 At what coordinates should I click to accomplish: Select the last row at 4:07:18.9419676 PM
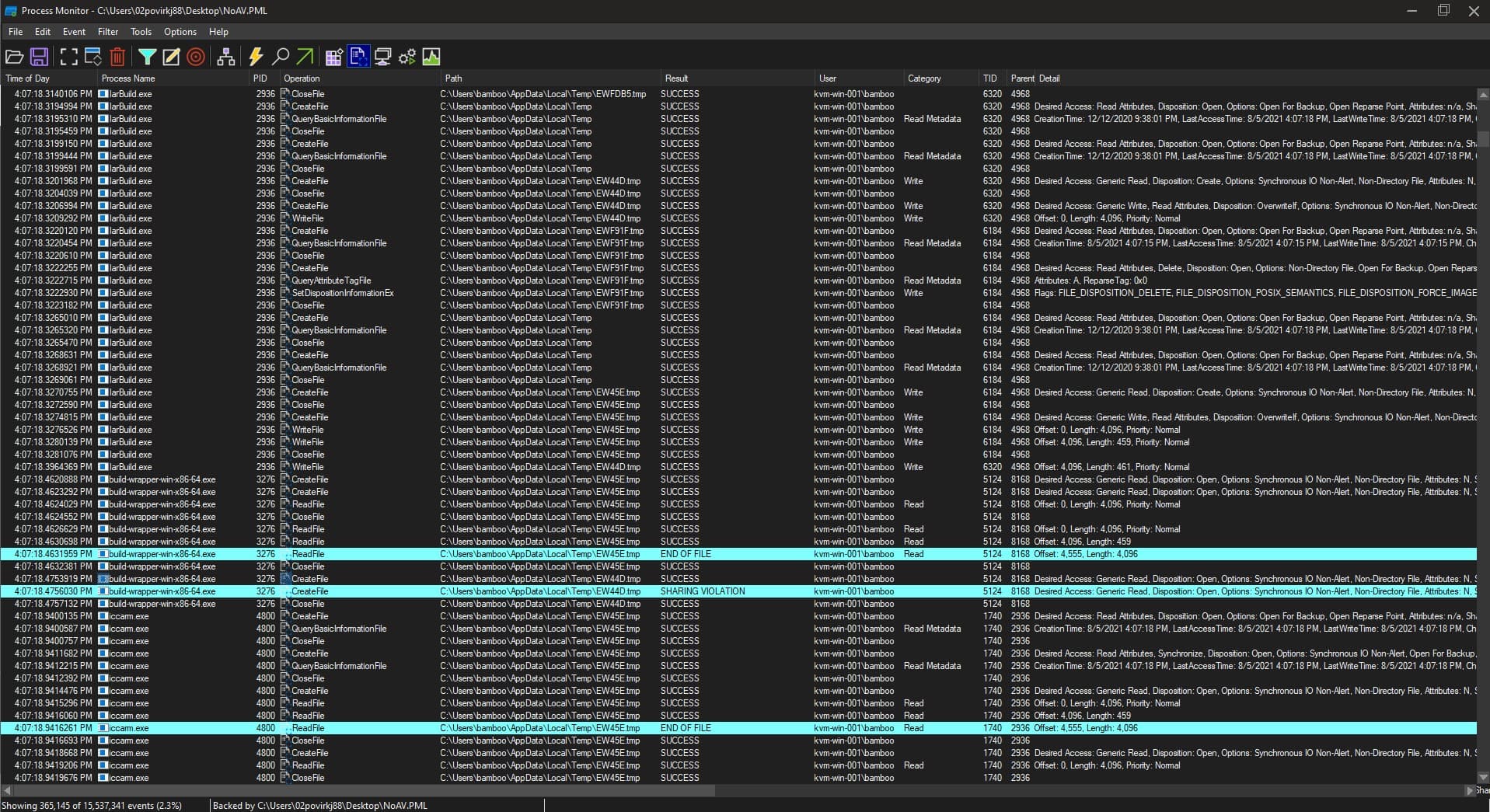(738, 778)
